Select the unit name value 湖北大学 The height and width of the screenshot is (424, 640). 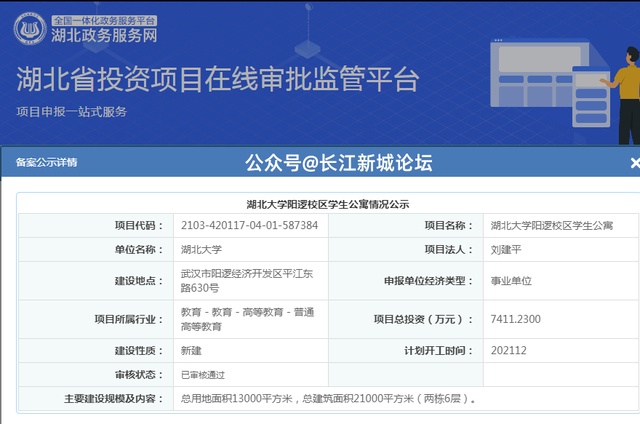201,249
